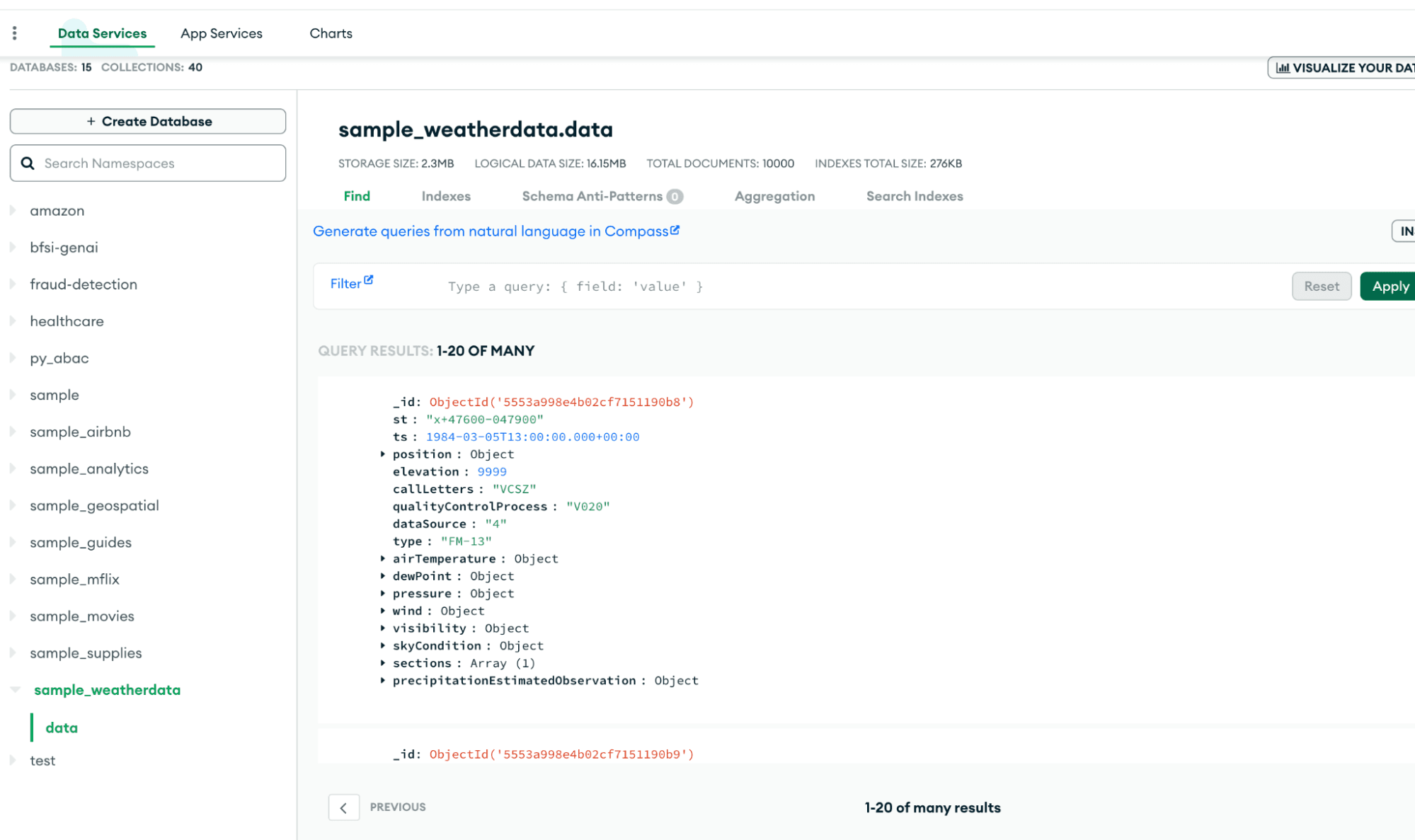This screenshot has width=1415, height=840.
Task: Expand the amazon database tree item
Action: (x=13, y=210)
